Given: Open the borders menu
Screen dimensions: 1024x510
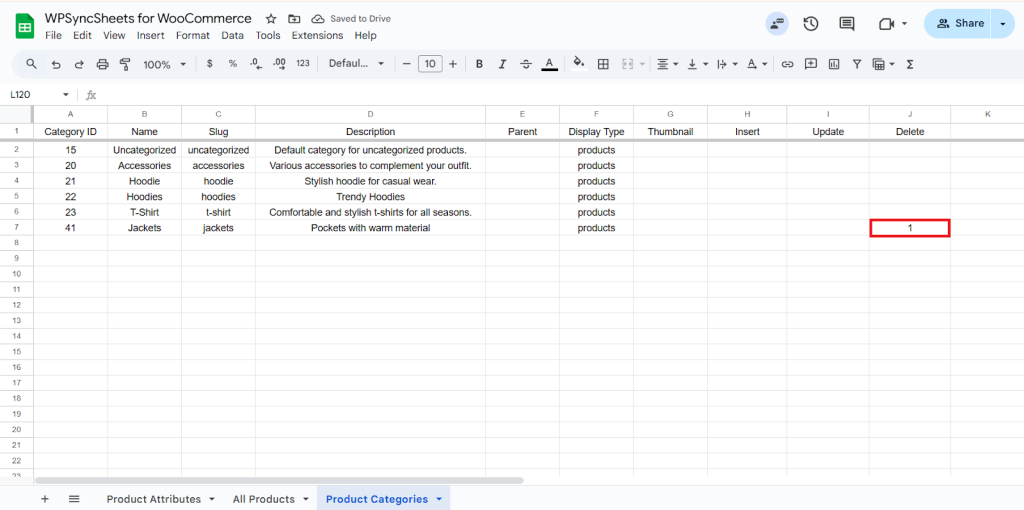Looking at the screenshot, I should (x=603, y=64).
